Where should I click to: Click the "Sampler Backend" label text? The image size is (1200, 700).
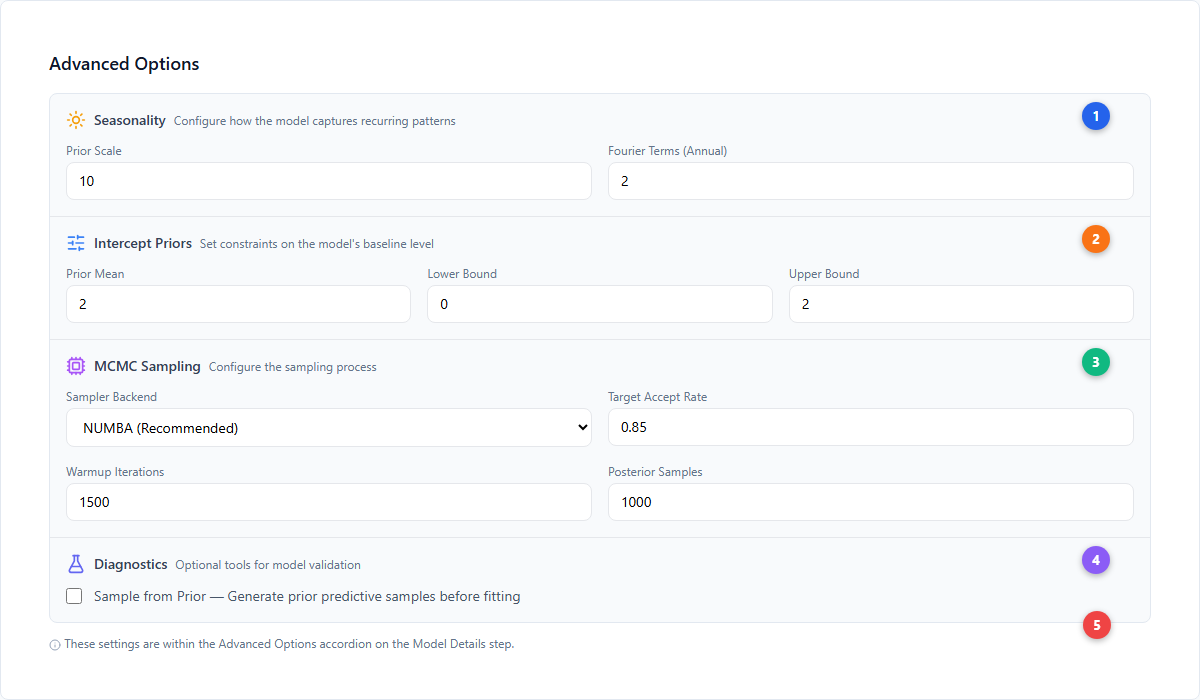point(112,397)
